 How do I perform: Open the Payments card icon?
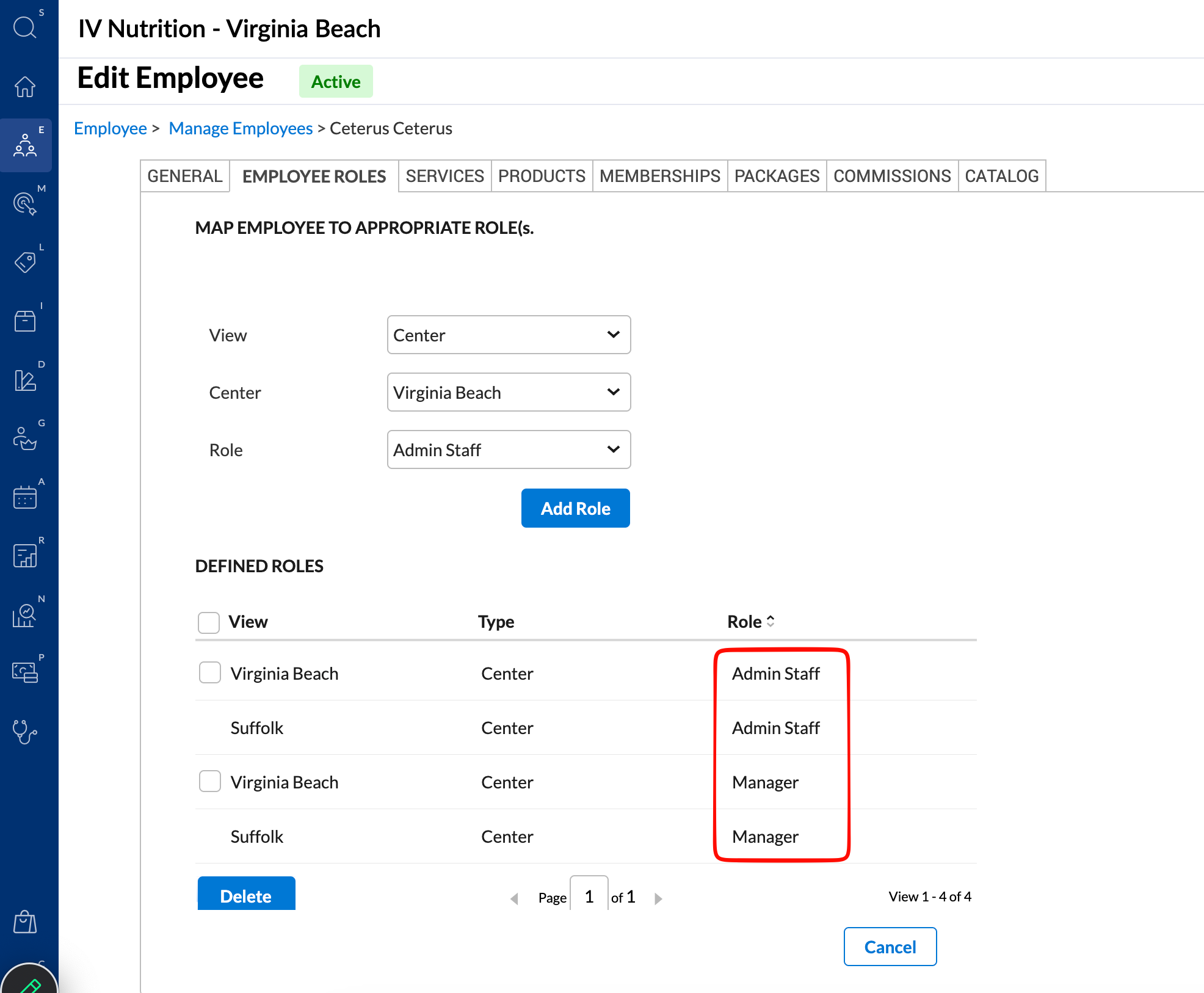25,672
